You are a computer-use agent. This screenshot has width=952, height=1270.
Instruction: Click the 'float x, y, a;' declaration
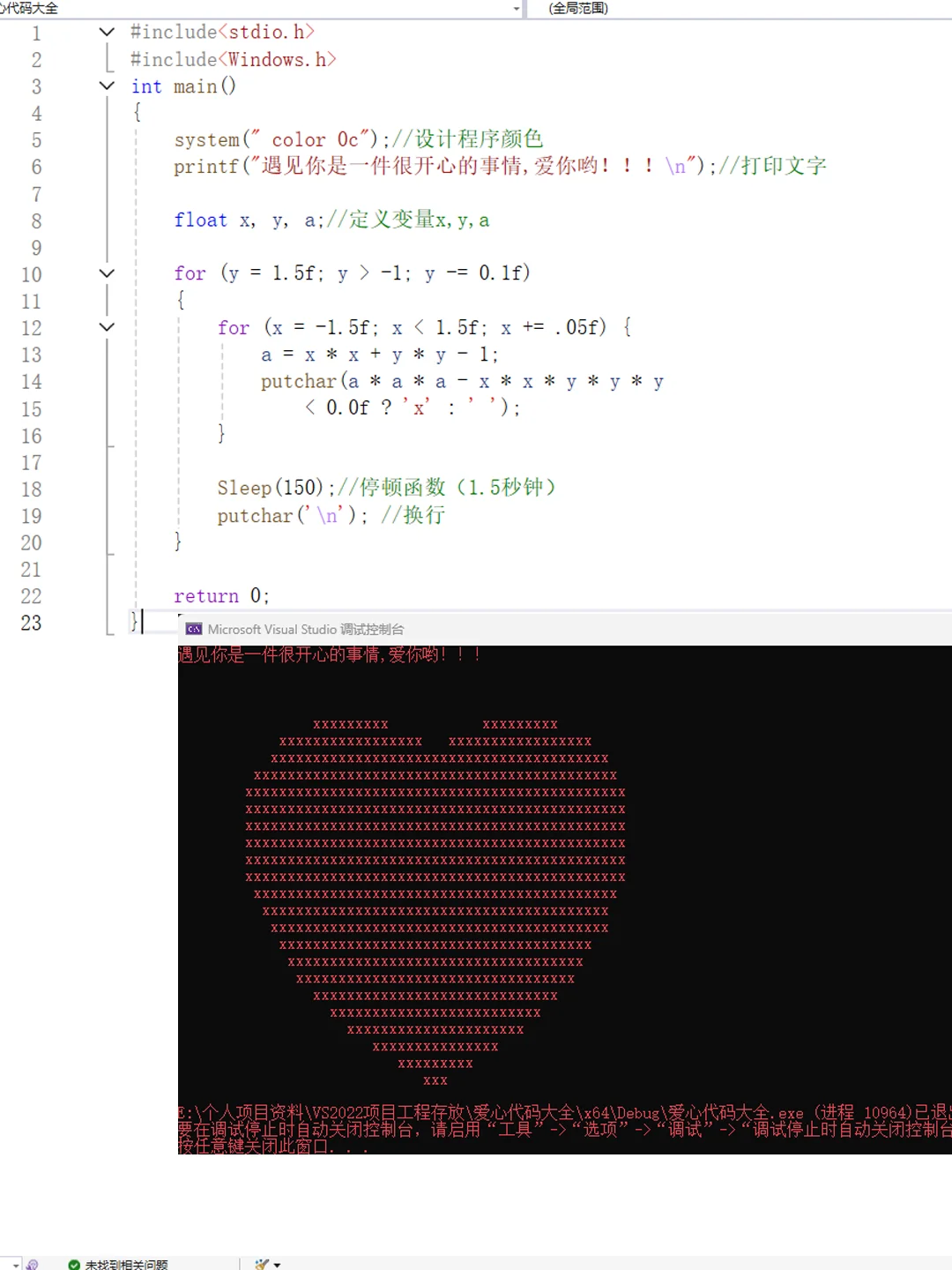click(x=249, y=220)
